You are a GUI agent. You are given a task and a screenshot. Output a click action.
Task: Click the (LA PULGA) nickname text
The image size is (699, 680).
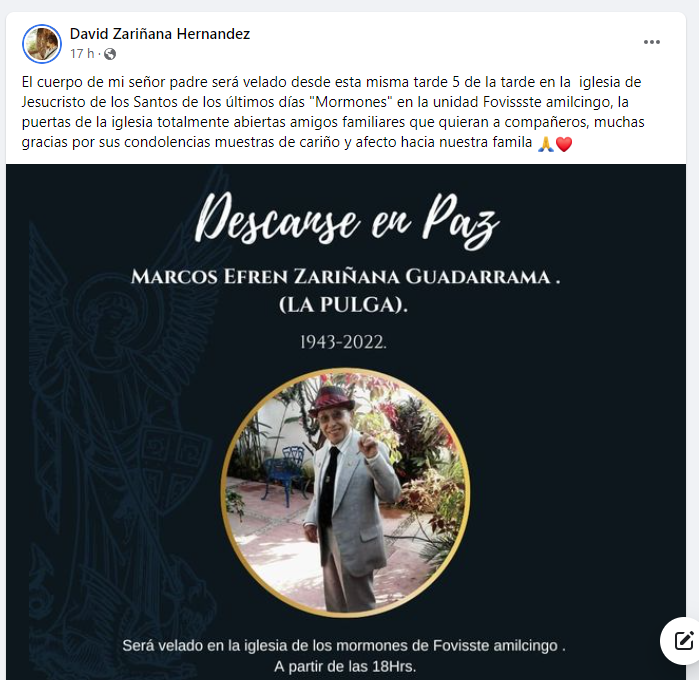[343, 305]
